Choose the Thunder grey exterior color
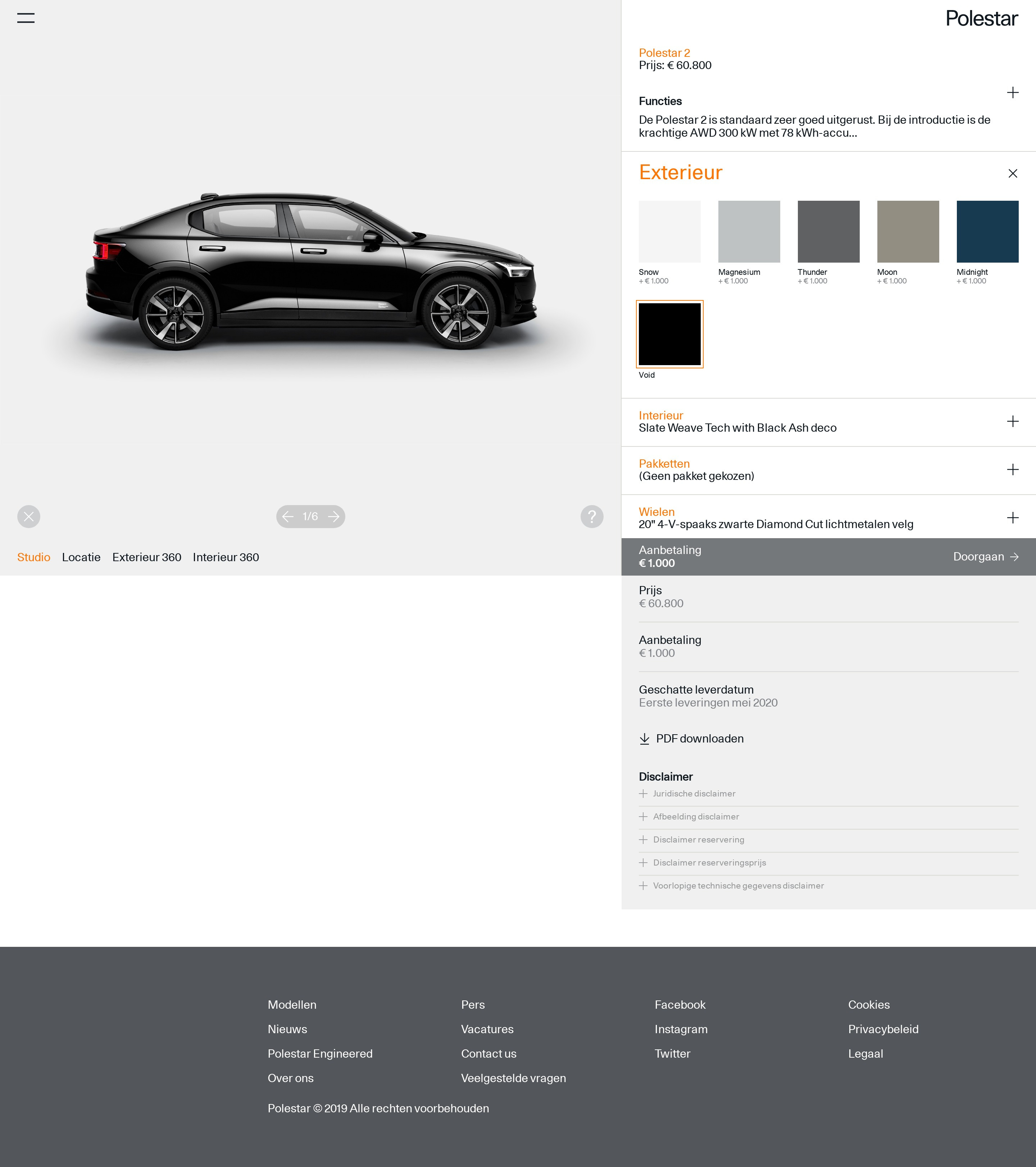1036x1167 pixels. [x=828, y=231]
